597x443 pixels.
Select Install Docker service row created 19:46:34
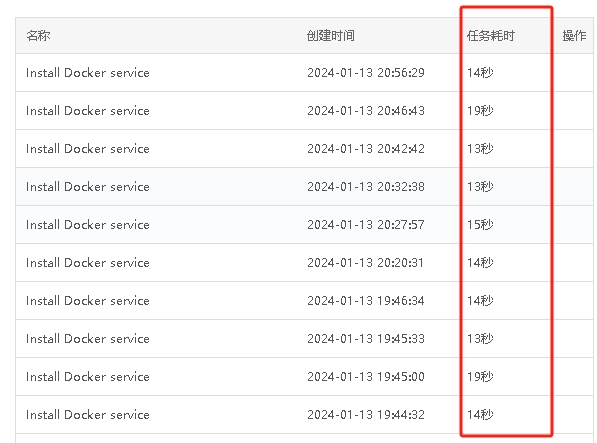[304, 301]
